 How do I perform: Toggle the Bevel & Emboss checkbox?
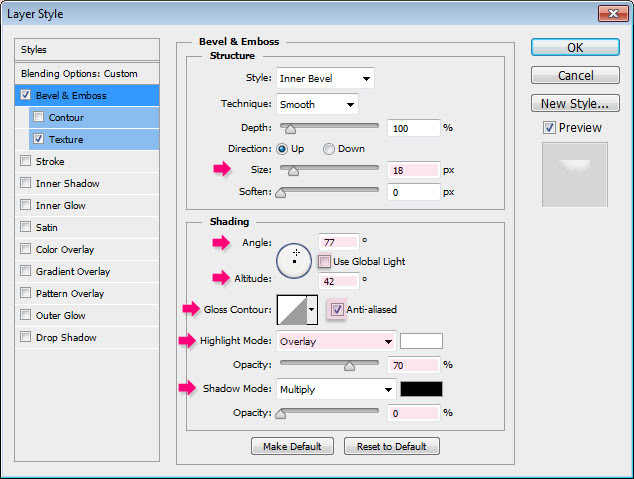[x=25, y=95]
